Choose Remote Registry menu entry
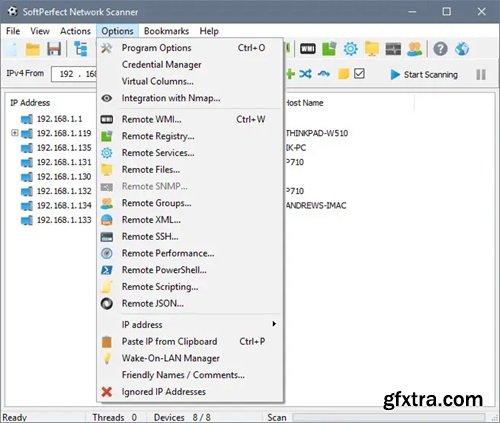 [190, 136]
